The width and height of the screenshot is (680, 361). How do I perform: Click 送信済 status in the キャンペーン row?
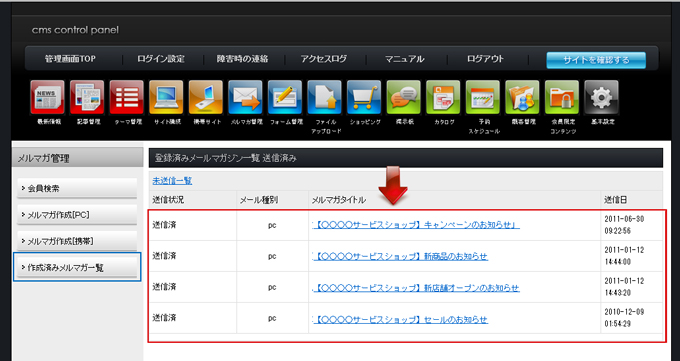tap(164, 225)
